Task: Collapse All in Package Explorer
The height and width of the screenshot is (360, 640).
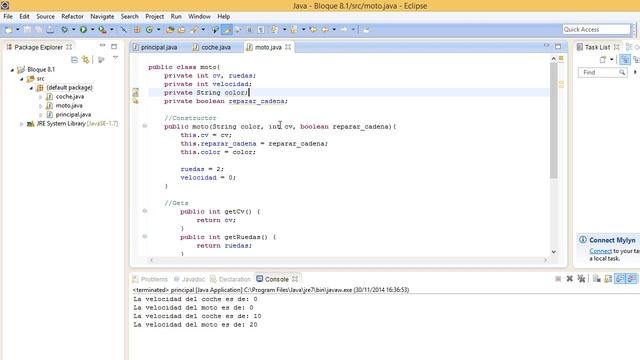Action: [x=74, y=60]
